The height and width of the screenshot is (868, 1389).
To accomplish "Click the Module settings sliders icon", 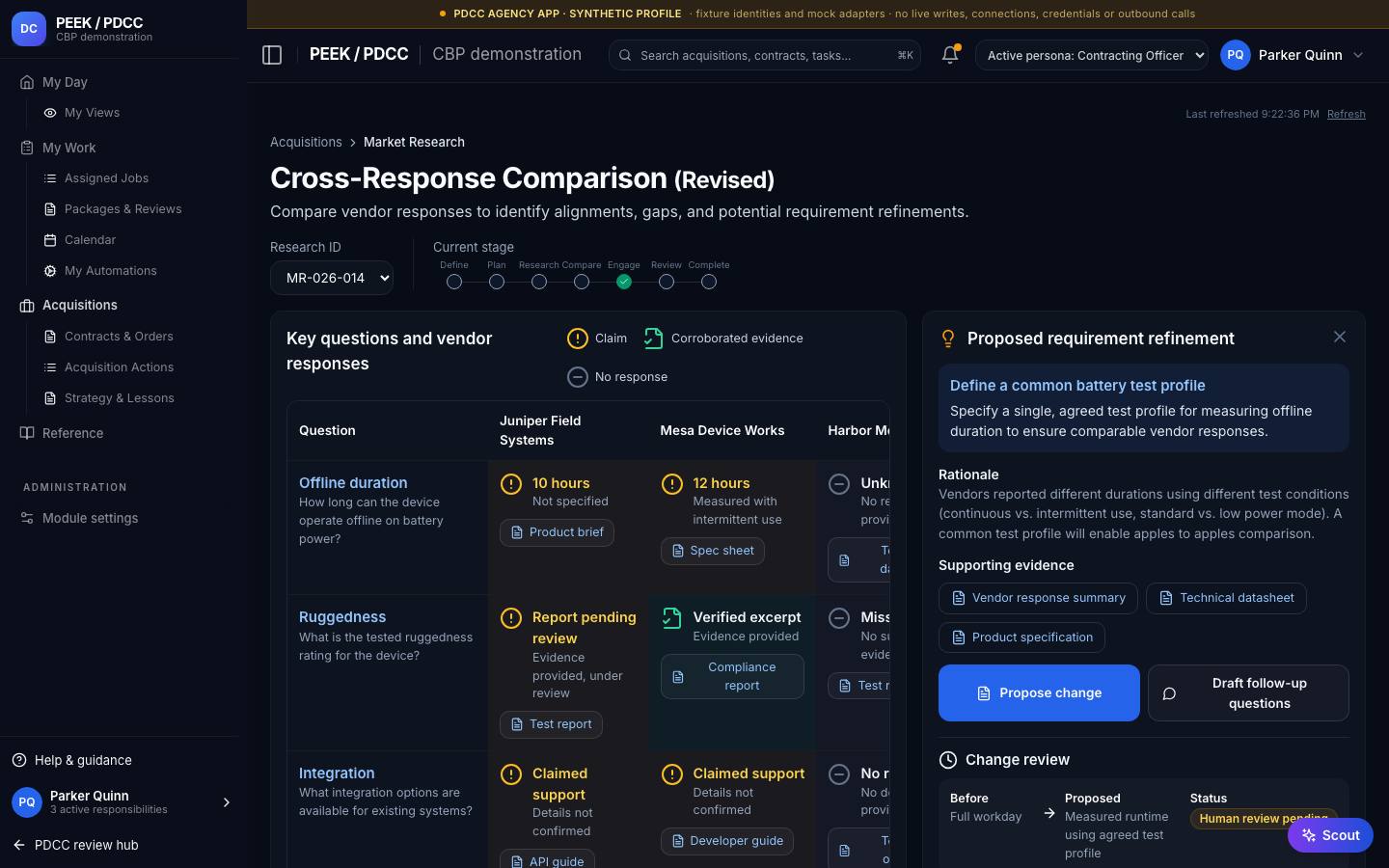I will (x=27, y=518).
